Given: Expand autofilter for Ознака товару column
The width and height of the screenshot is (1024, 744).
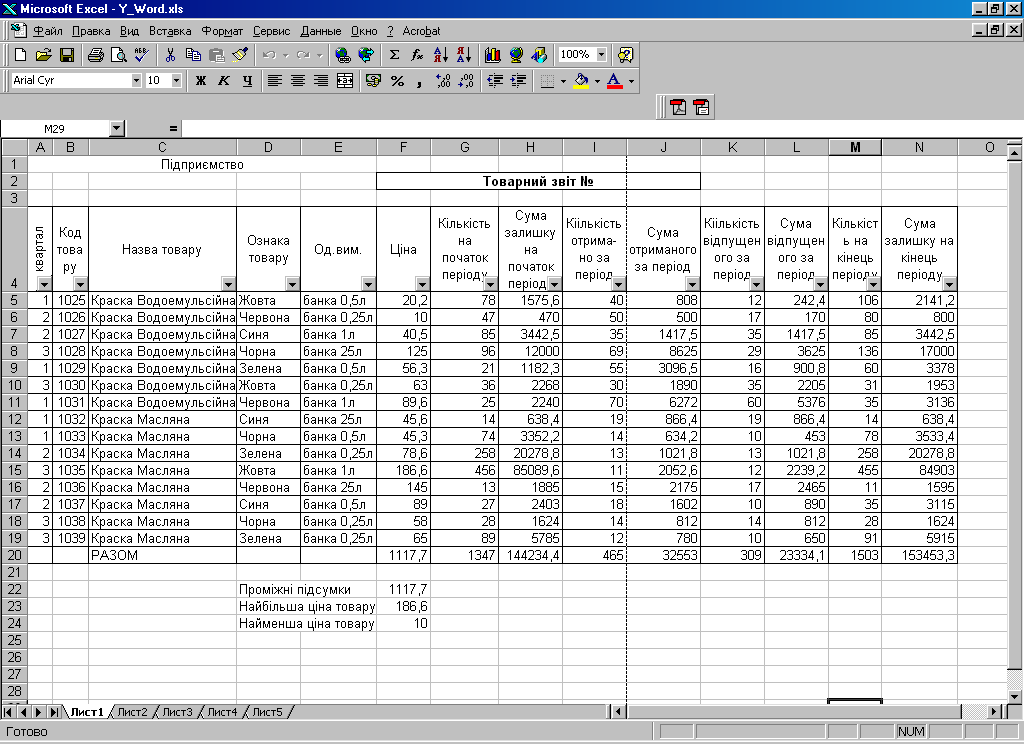Looking at the screenshot, I should (x=292, y=284).
